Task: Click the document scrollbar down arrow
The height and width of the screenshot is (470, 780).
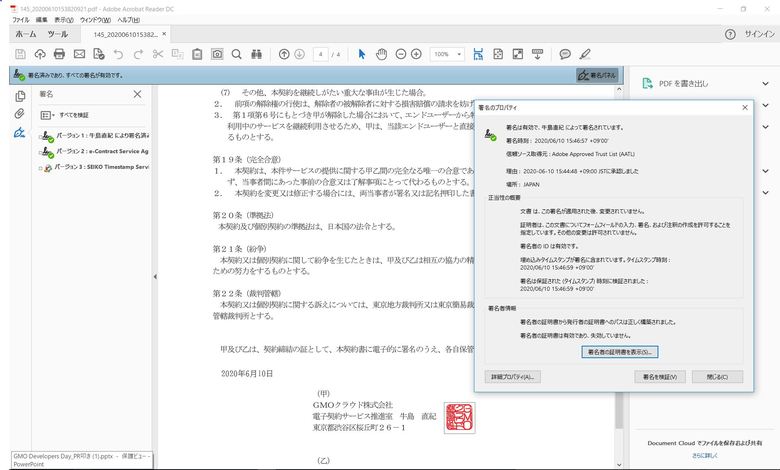Action: [x=619, y=465]
